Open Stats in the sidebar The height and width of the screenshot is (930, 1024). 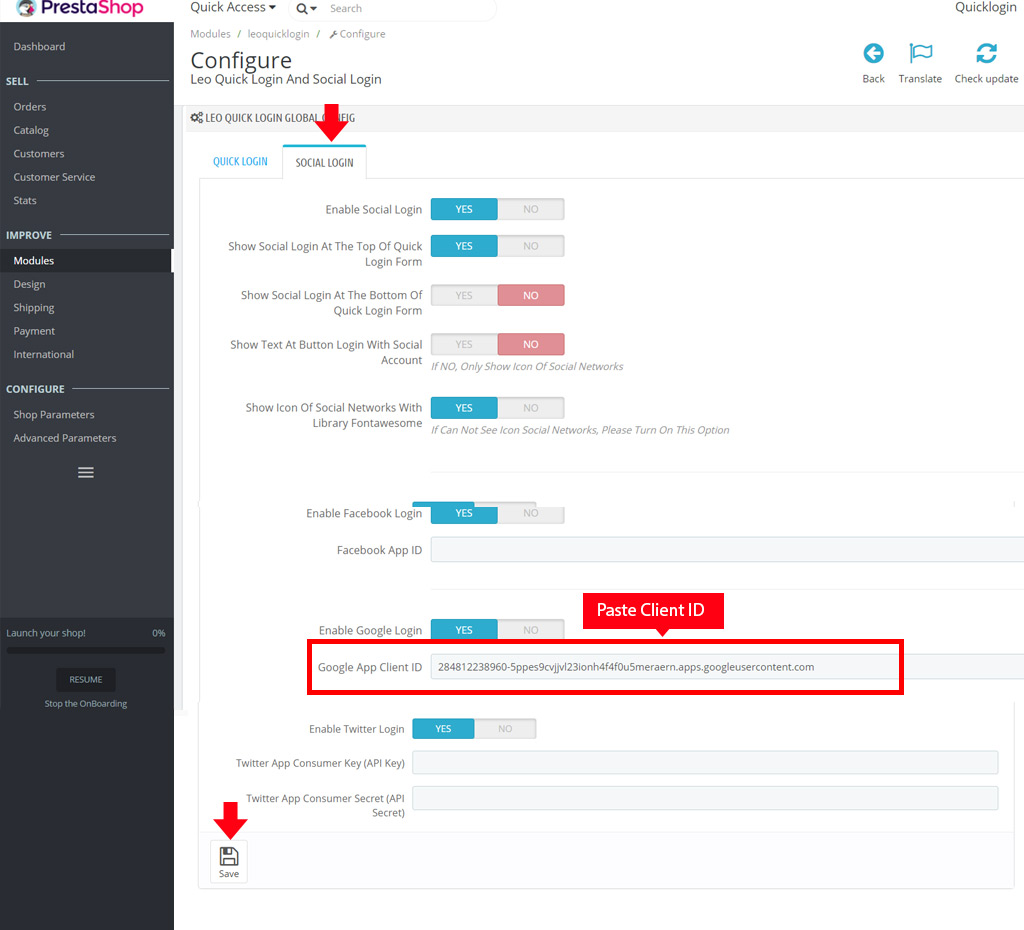[x=25, y=200]
